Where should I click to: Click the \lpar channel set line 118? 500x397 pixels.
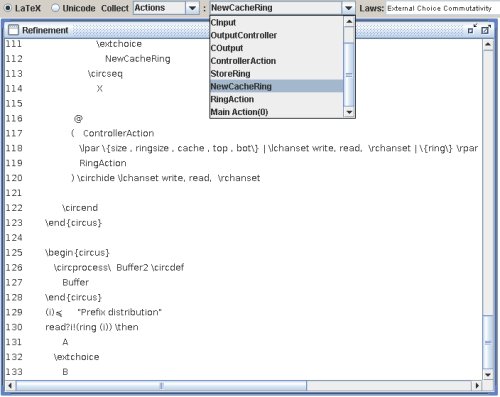[278, 148]
